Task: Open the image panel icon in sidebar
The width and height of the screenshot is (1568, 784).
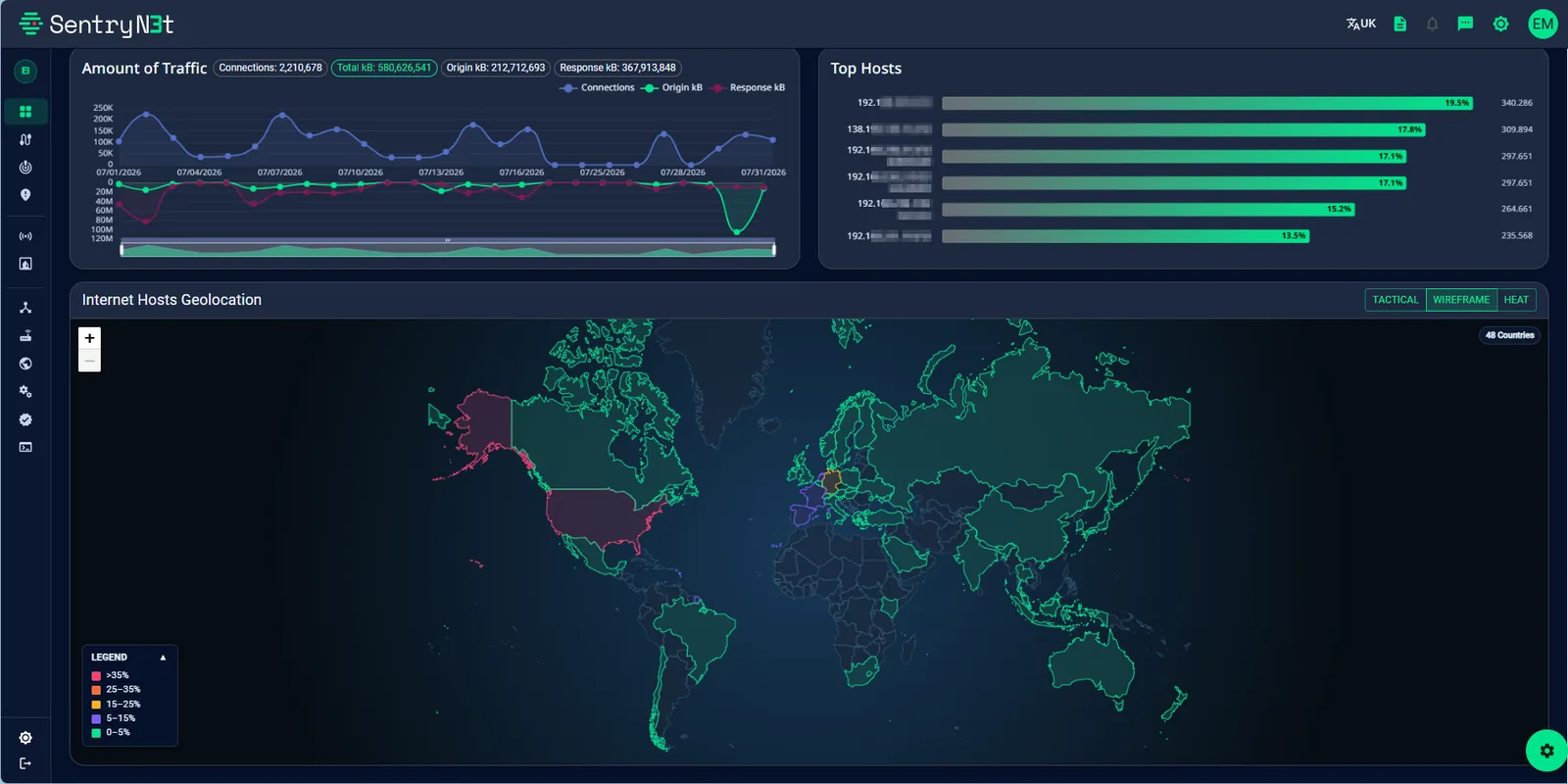Action: [x=25, y=264]
